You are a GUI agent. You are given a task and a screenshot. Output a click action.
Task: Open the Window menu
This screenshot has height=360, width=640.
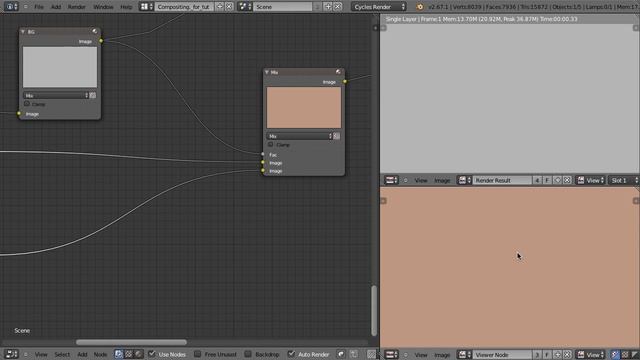click(103, 7)
